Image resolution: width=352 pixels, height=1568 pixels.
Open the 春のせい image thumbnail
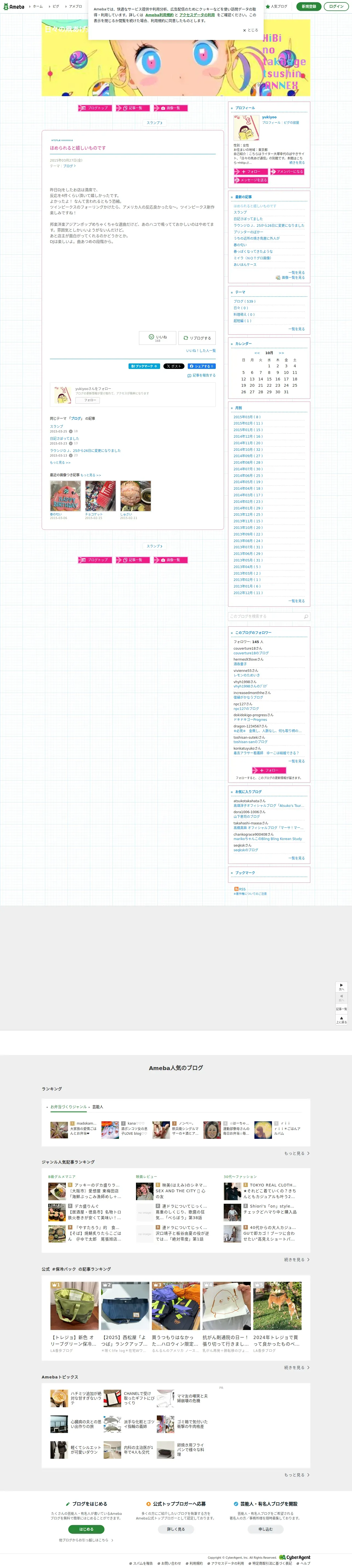[x=65, y=496]
